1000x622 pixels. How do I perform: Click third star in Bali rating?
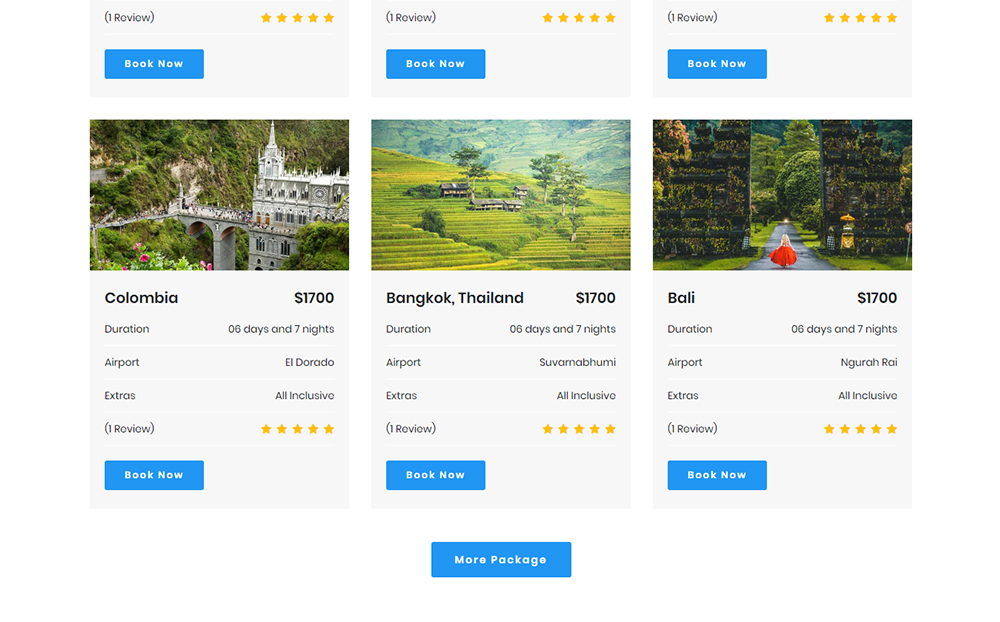pyautogui.click(x=860, y=429)
